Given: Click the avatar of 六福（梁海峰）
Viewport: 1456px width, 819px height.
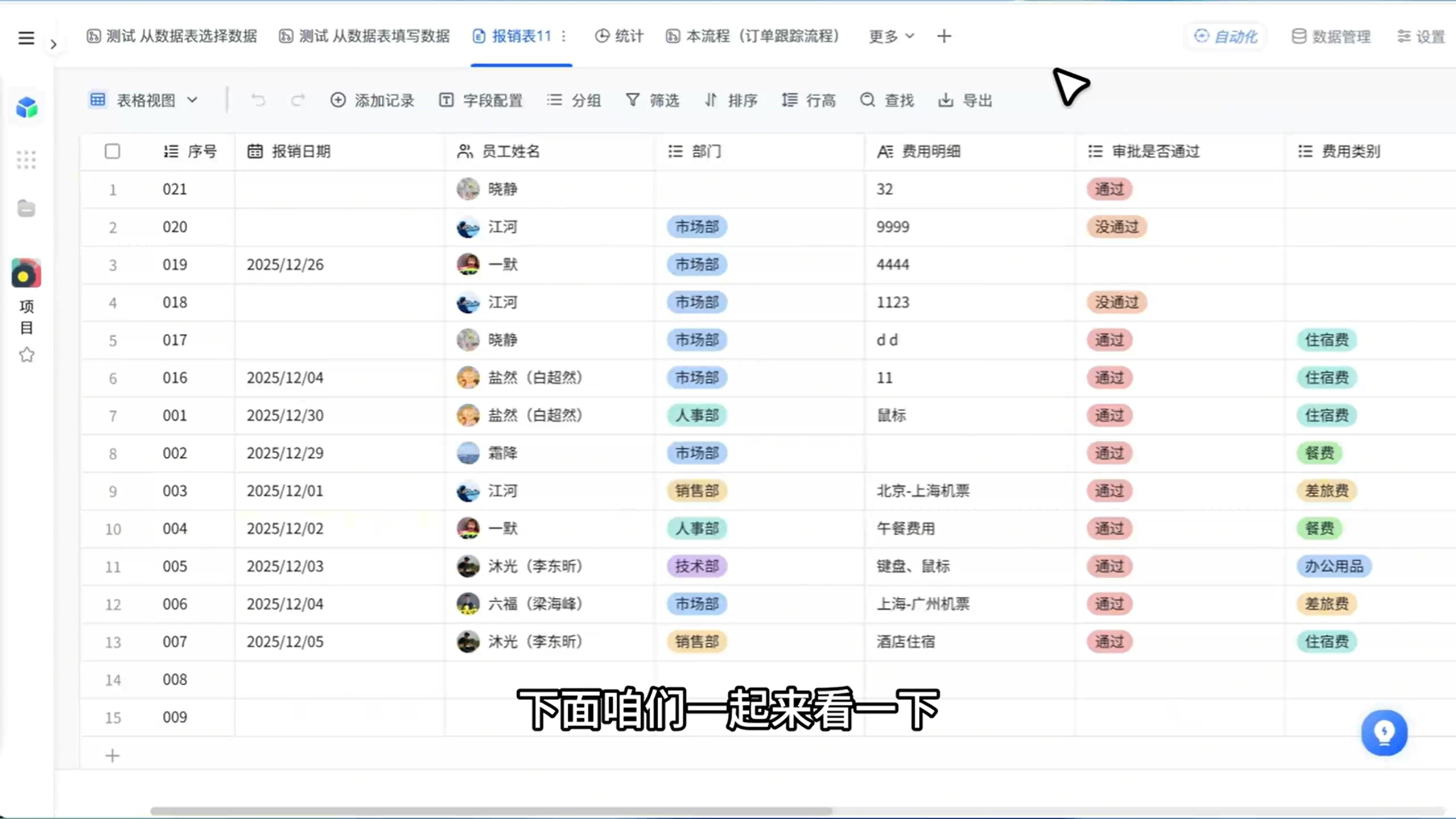Looking at the screenshot, I should pos(468,604).
